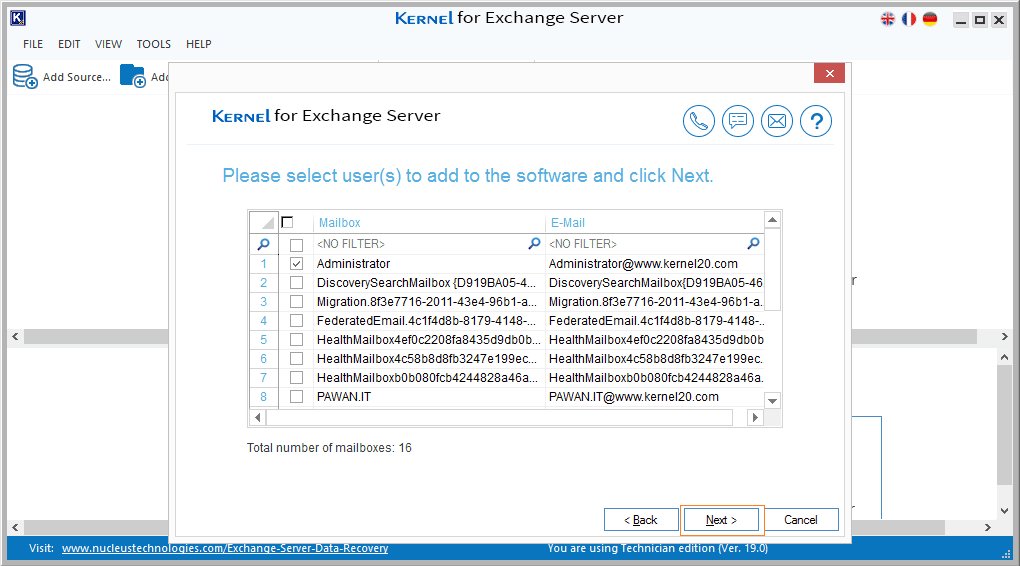Check the FederatedEmail.4c1f4d8b checkbox
The width and height of the screenshot is (1020, 566).
click(x=297, y=320)
